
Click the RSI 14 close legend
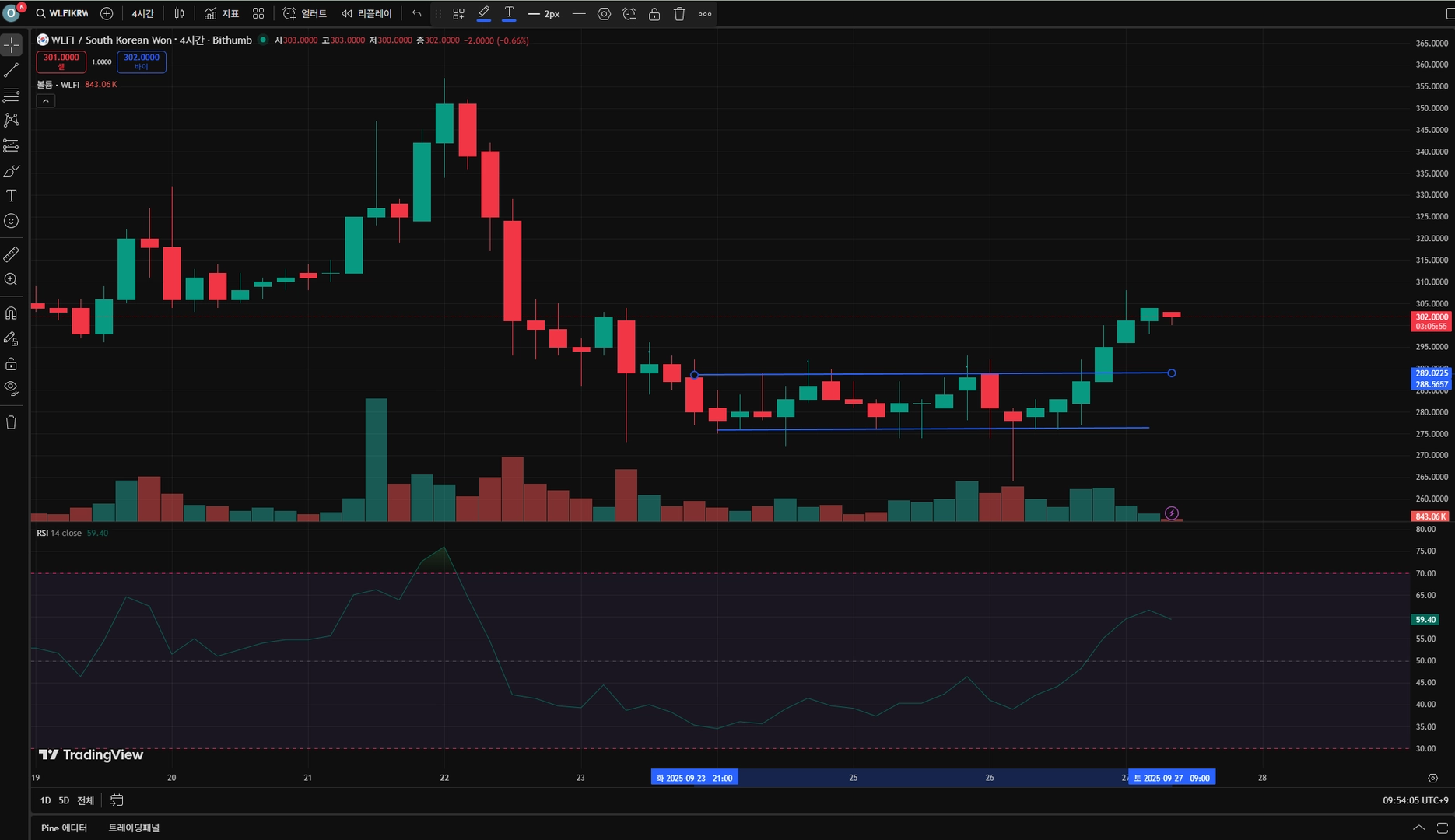click(x=59, y=533)
